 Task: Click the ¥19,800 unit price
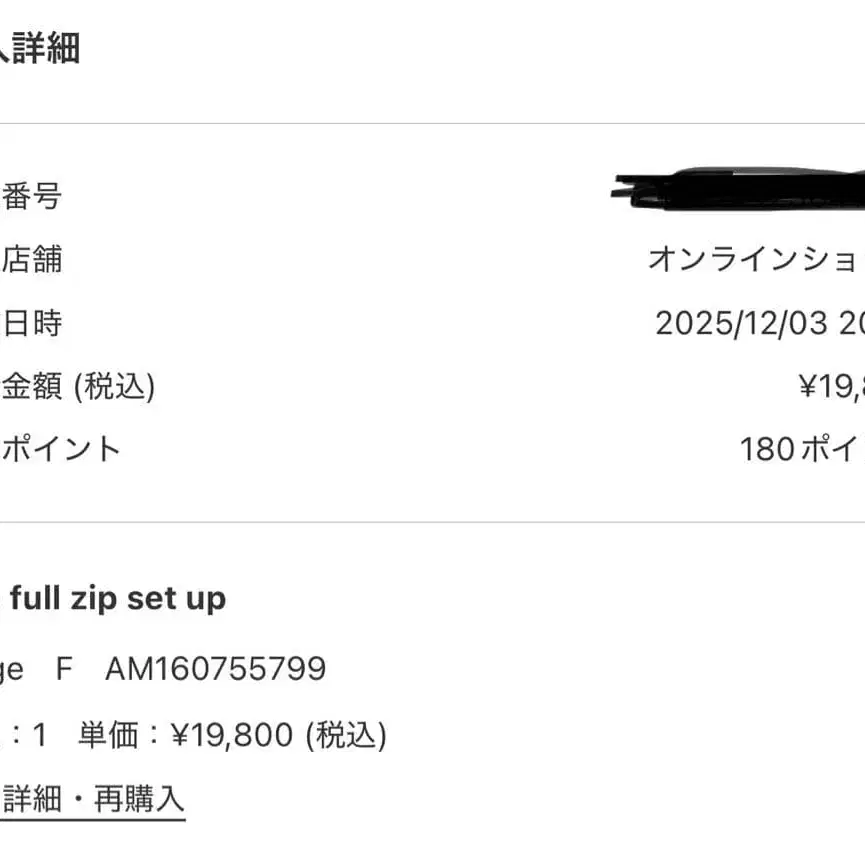(232, 736)
